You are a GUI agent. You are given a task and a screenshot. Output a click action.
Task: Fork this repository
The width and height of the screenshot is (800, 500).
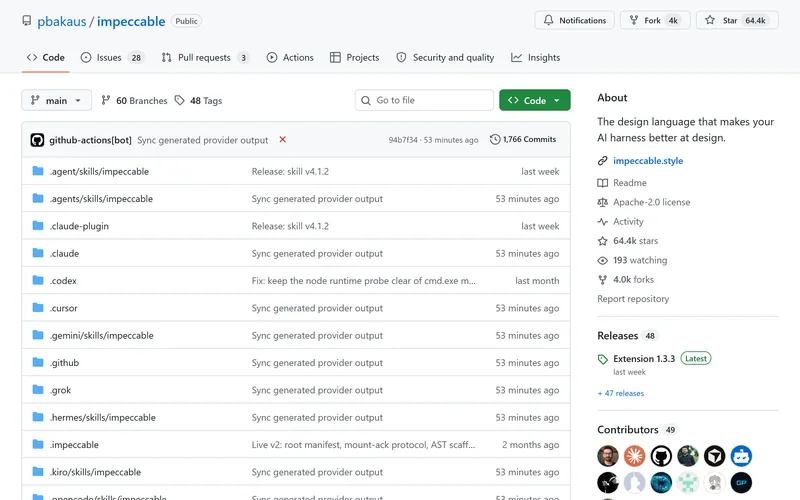tap(655, 20)
